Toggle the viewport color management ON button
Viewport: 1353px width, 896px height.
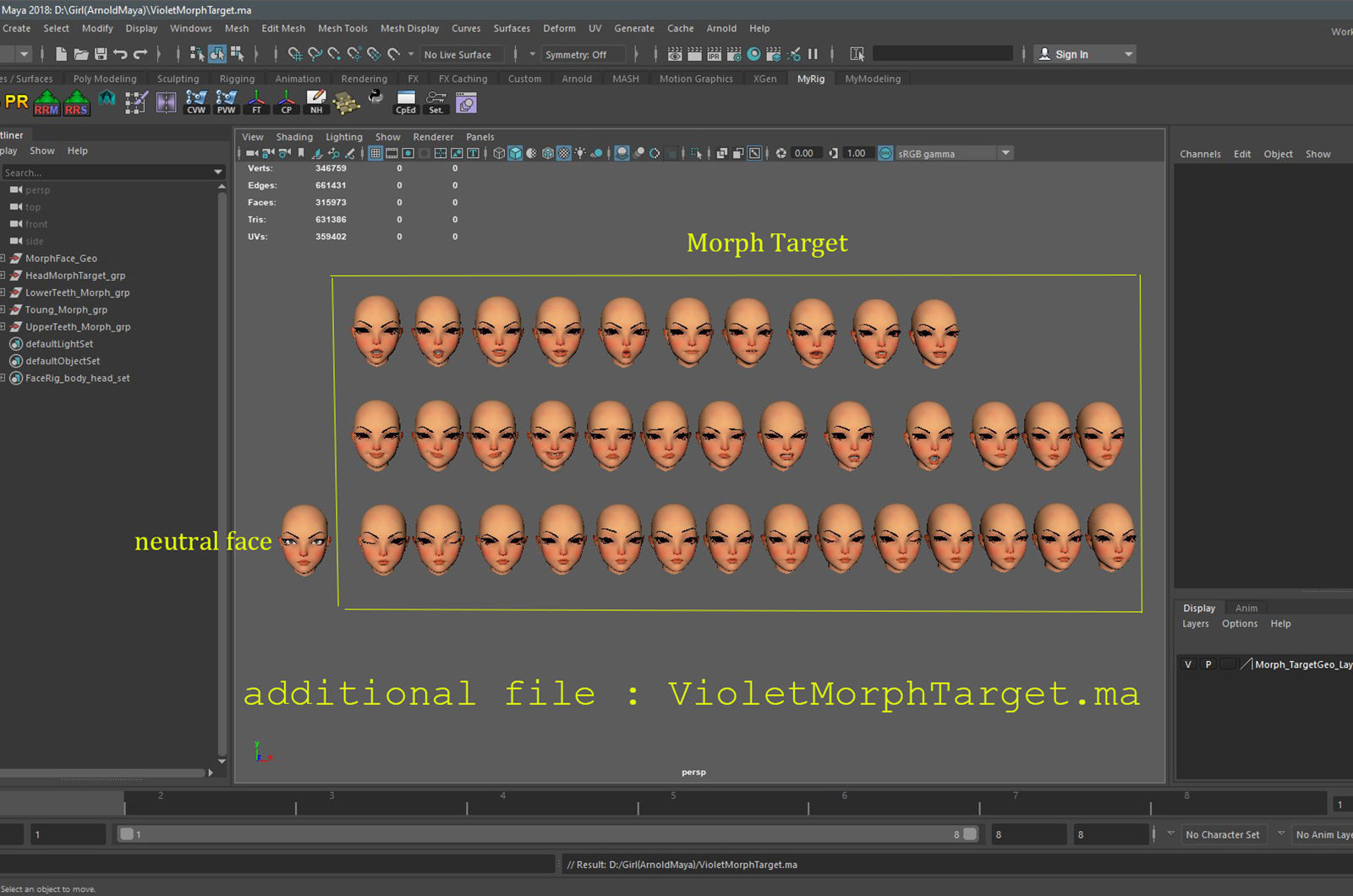coord(885,153)
